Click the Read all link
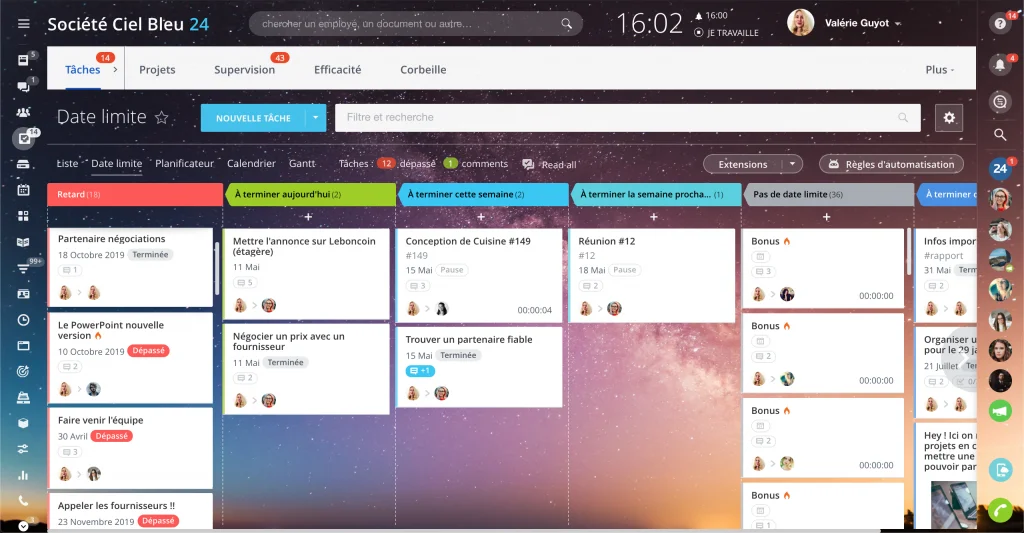This screenshot has width=1024, height=533. click(x=558, y=165)
